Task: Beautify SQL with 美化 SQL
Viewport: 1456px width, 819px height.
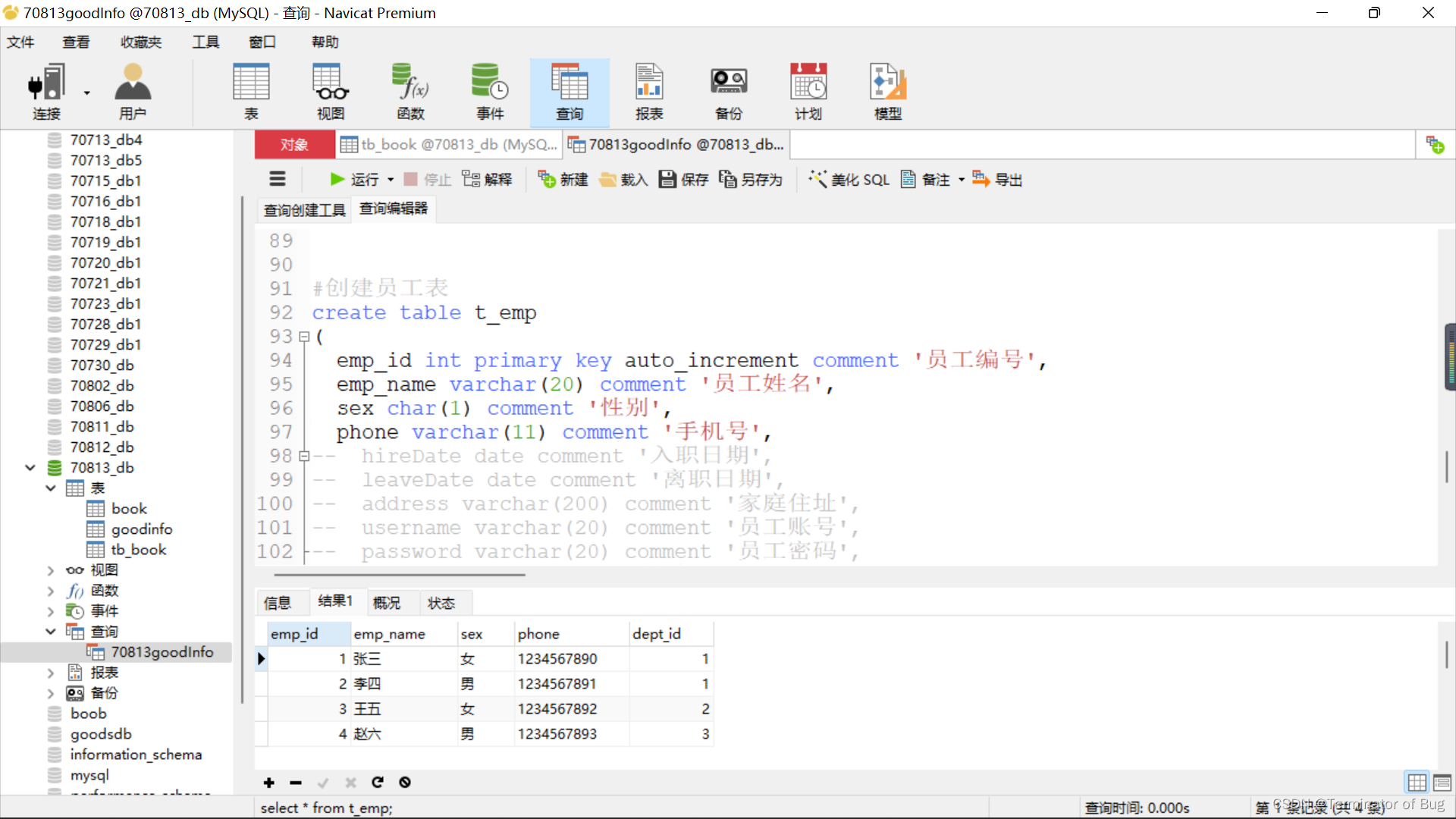Action: [x=849, y=179]
